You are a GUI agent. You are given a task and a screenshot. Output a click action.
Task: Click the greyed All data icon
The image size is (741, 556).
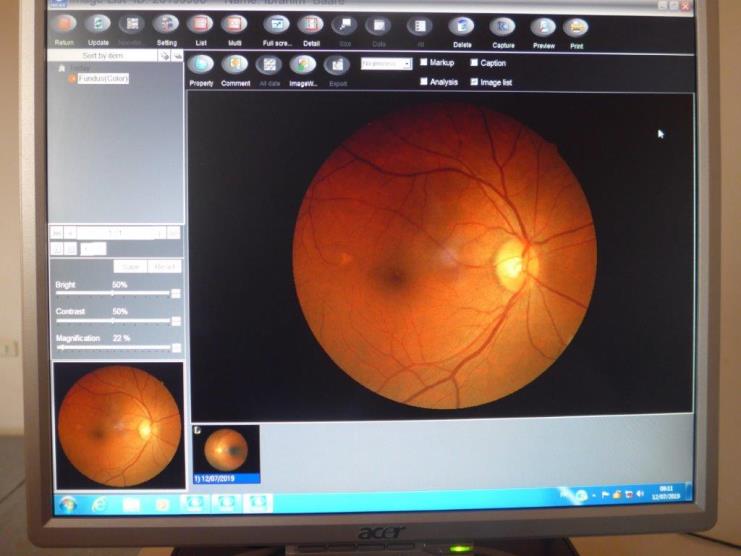[269, 65]
